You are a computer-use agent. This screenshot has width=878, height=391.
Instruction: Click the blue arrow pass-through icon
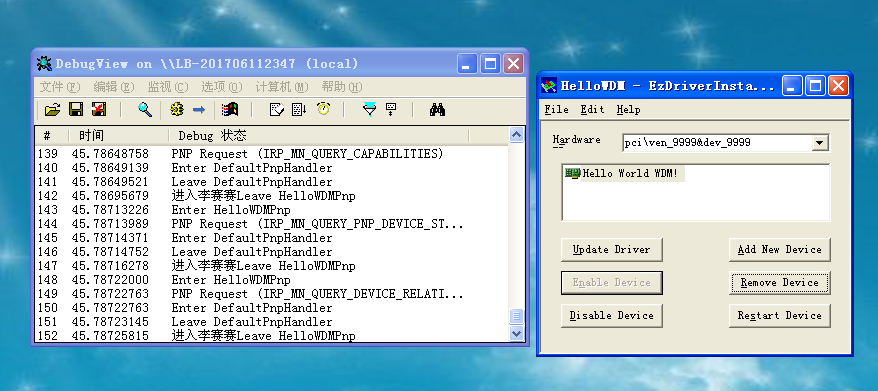[x=199, y=110]
